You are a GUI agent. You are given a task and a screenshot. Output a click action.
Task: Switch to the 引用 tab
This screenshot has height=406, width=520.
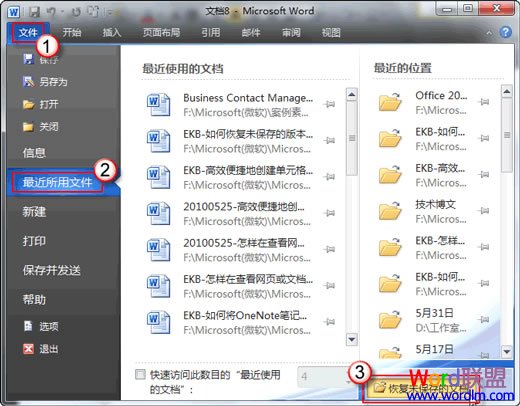211,32
